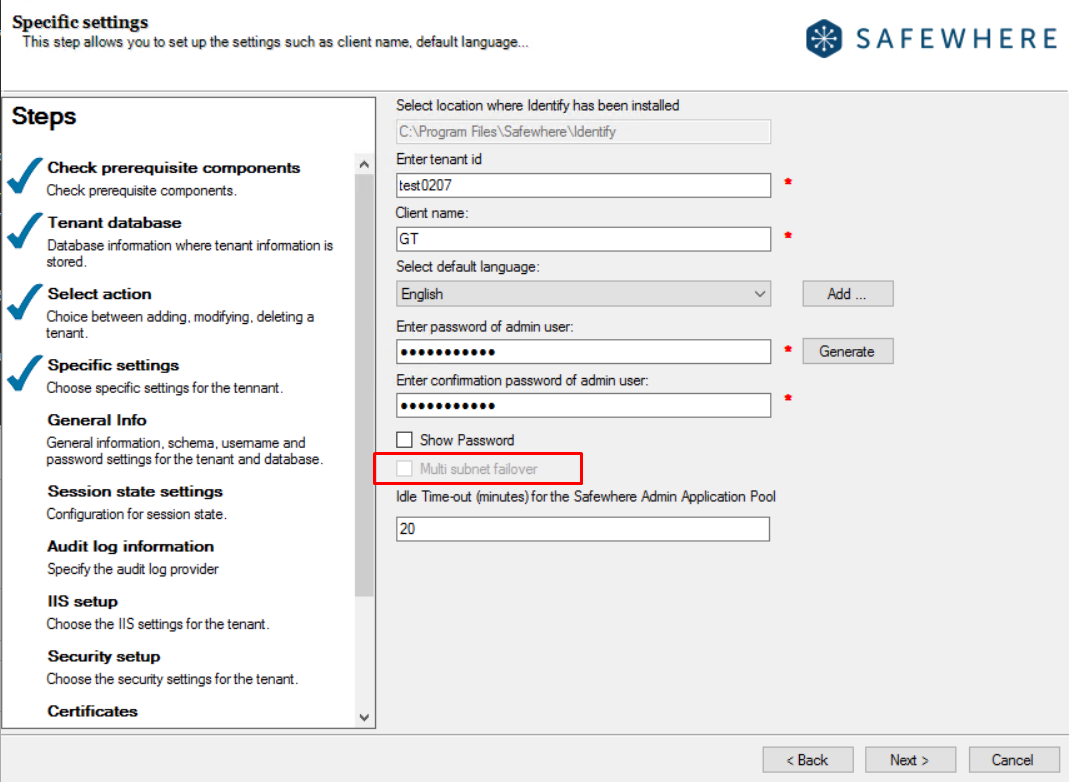Open the Select default language dropdown
The image size is (1069, 782).
coord(583,294)
